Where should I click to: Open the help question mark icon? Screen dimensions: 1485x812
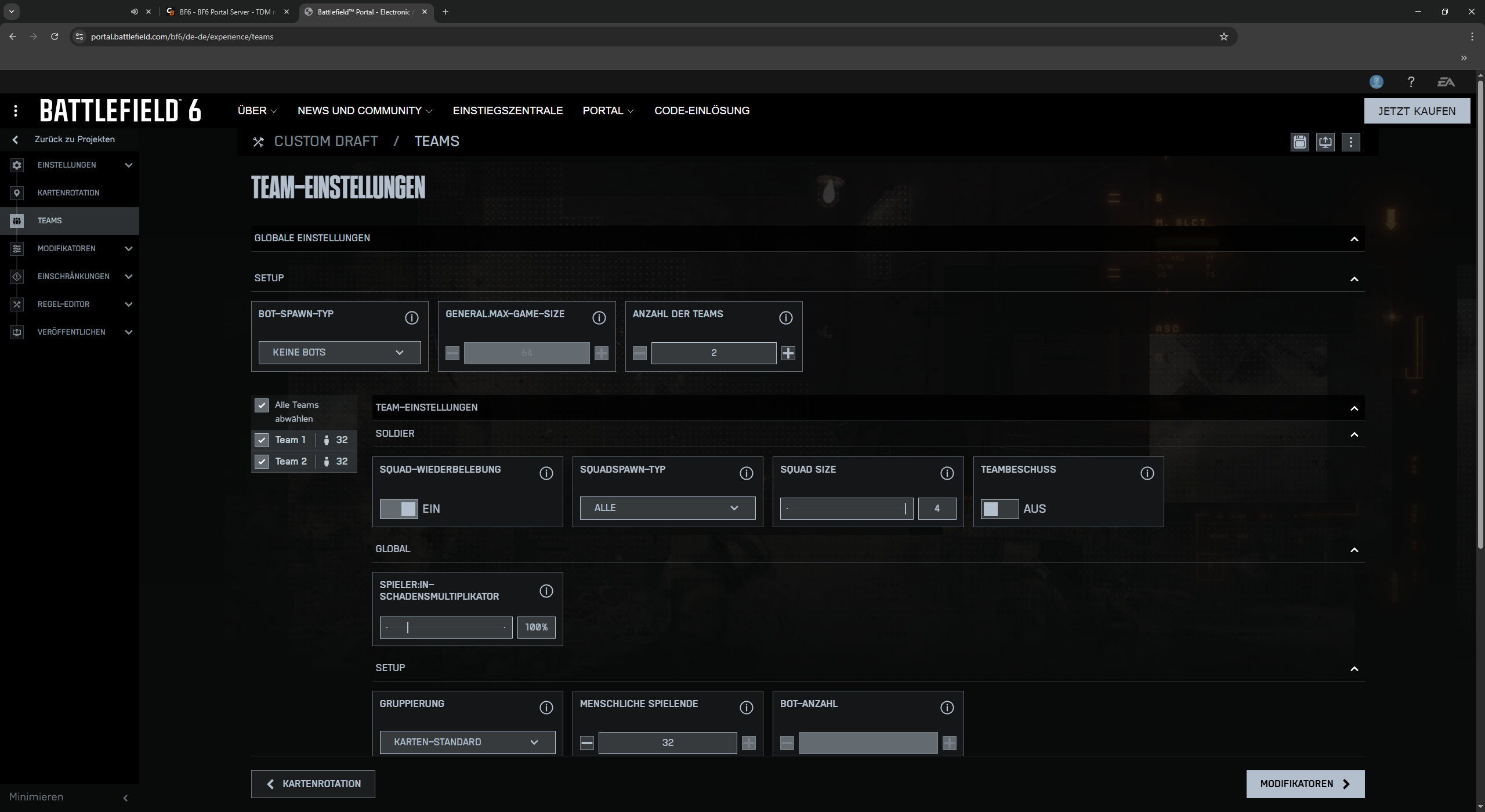1411,82
